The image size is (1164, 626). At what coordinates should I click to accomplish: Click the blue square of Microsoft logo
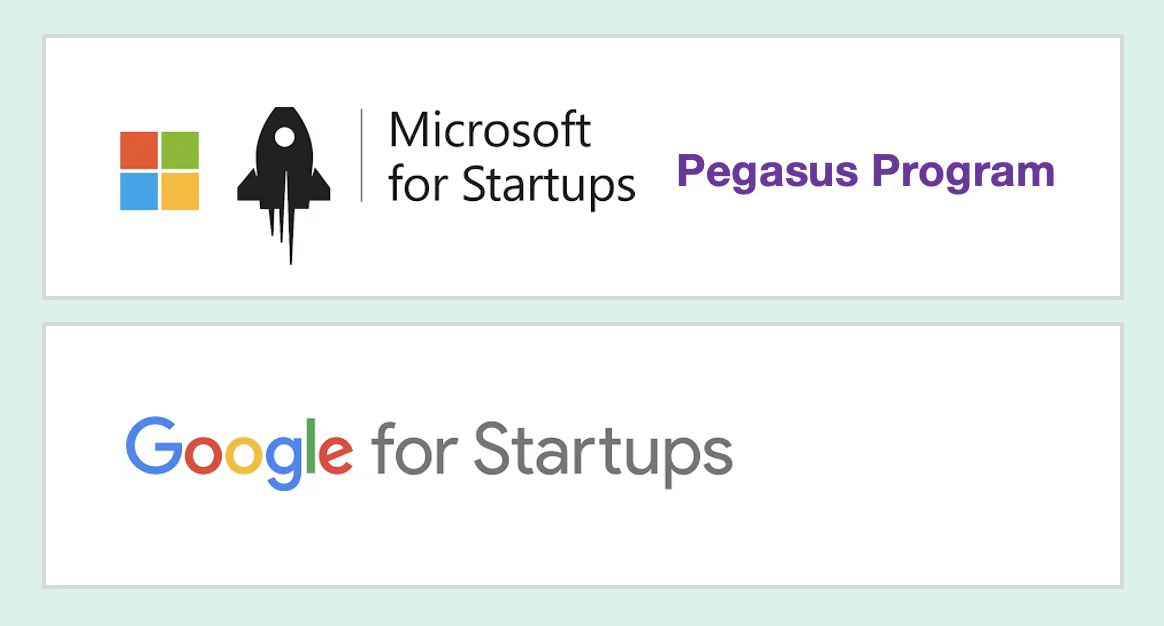[x=139, y=191]
